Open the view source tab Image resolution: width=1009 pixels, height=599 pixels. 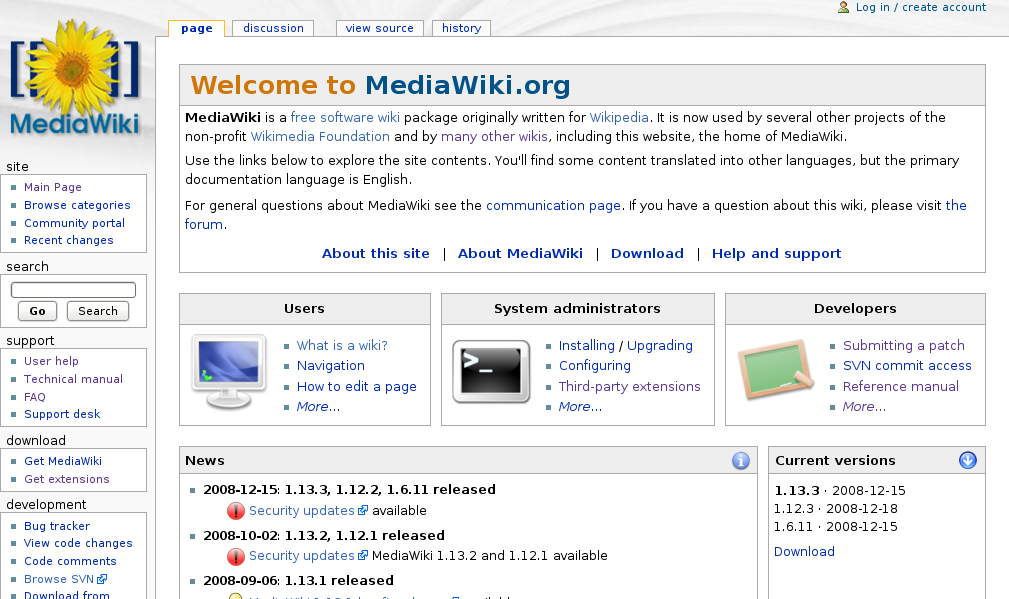tap(380, 28)
